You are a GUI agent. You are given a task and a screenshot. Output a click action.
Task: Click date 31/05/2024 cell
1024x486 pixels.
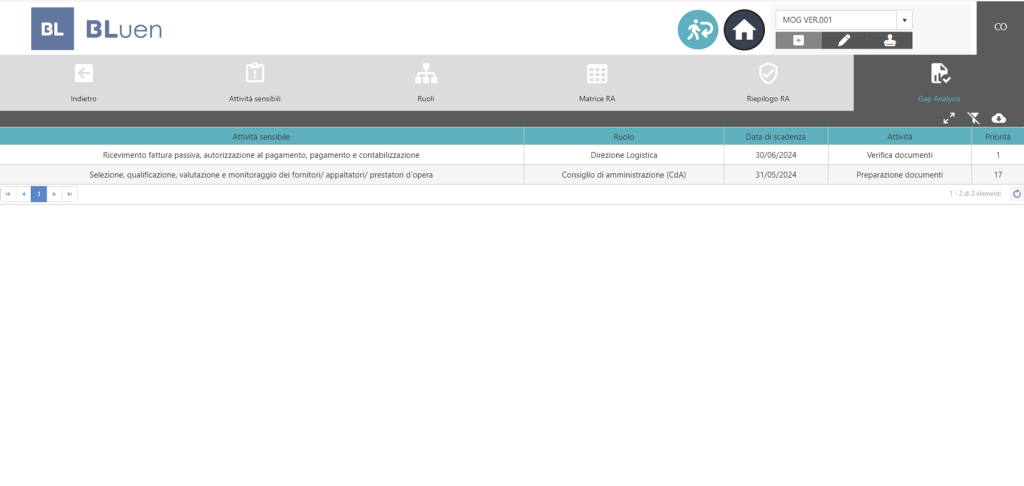point(776,175)
